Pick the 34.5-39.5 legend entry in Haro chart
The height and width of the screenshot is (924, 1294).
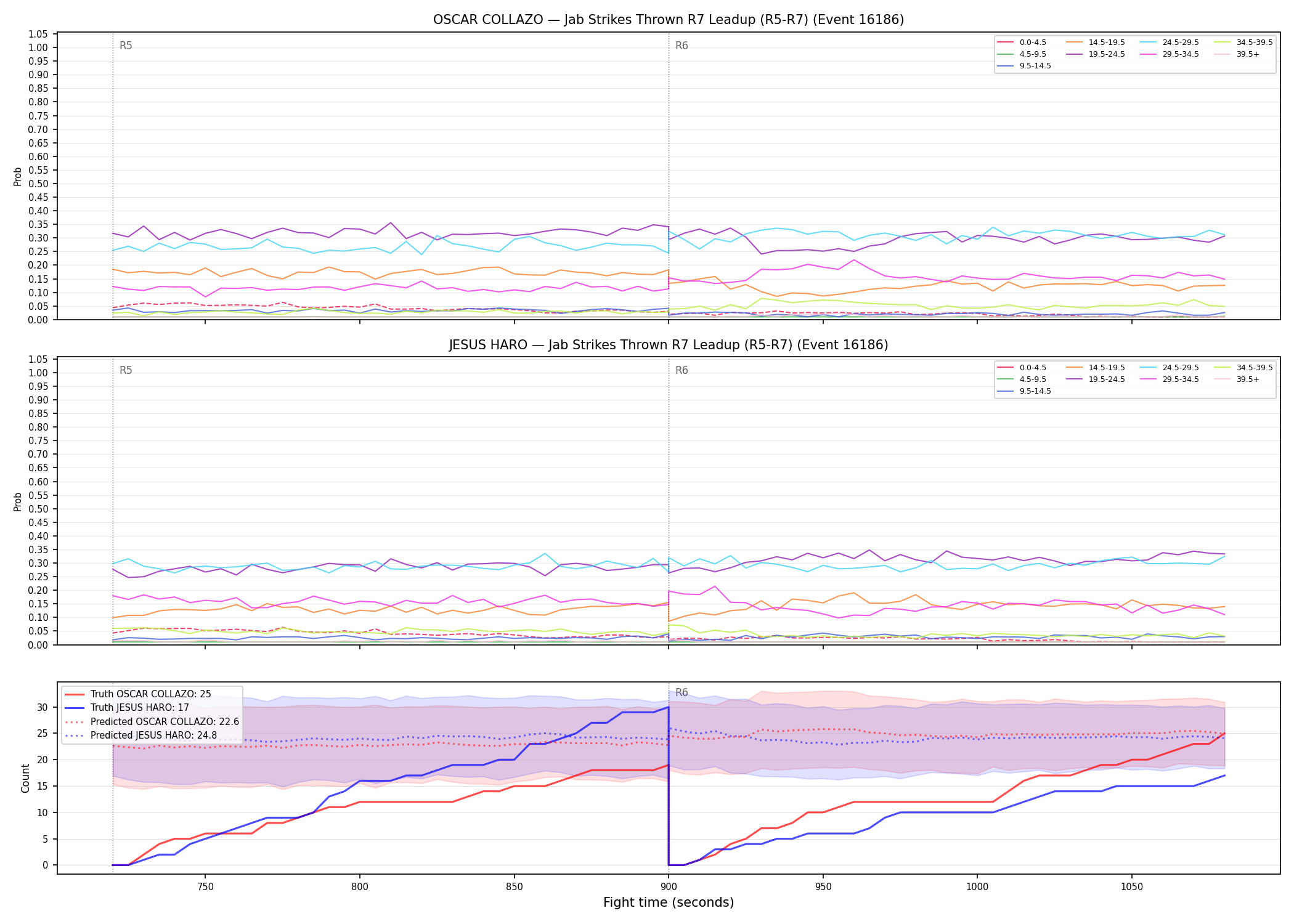pos(1243,368)
